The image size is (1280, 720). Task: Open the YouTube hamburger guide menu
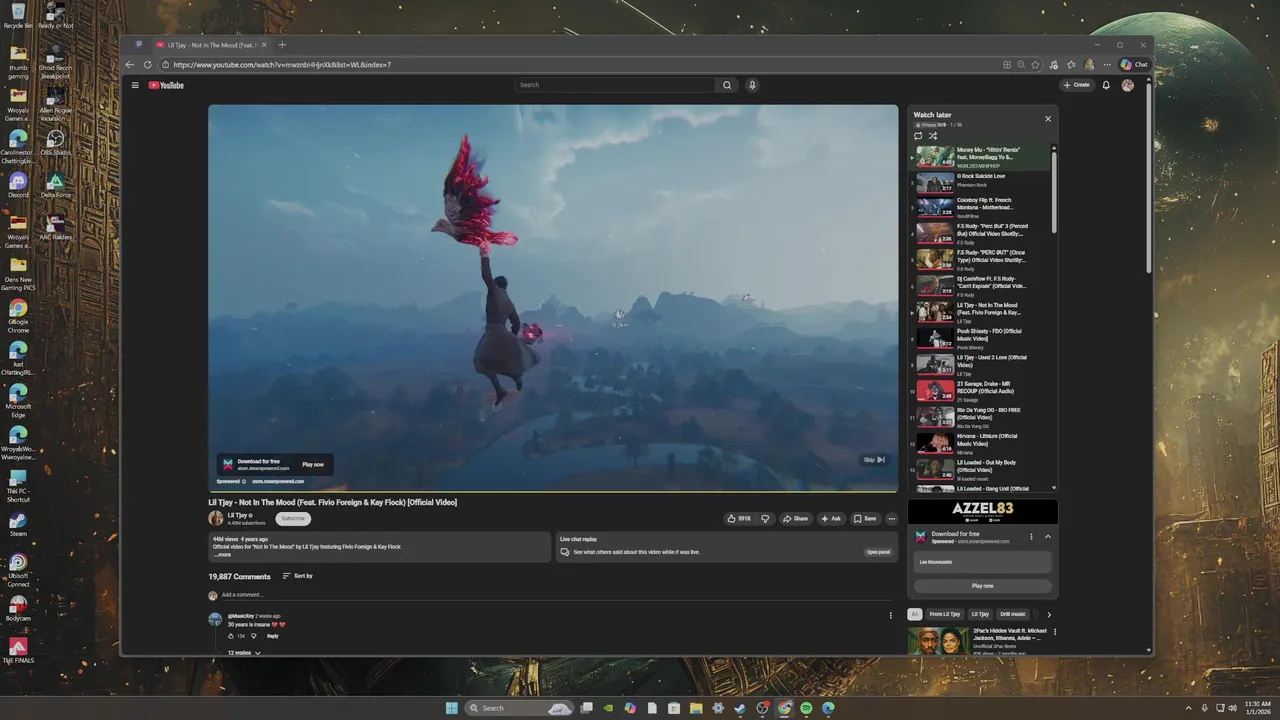click(x=135, y=85)
